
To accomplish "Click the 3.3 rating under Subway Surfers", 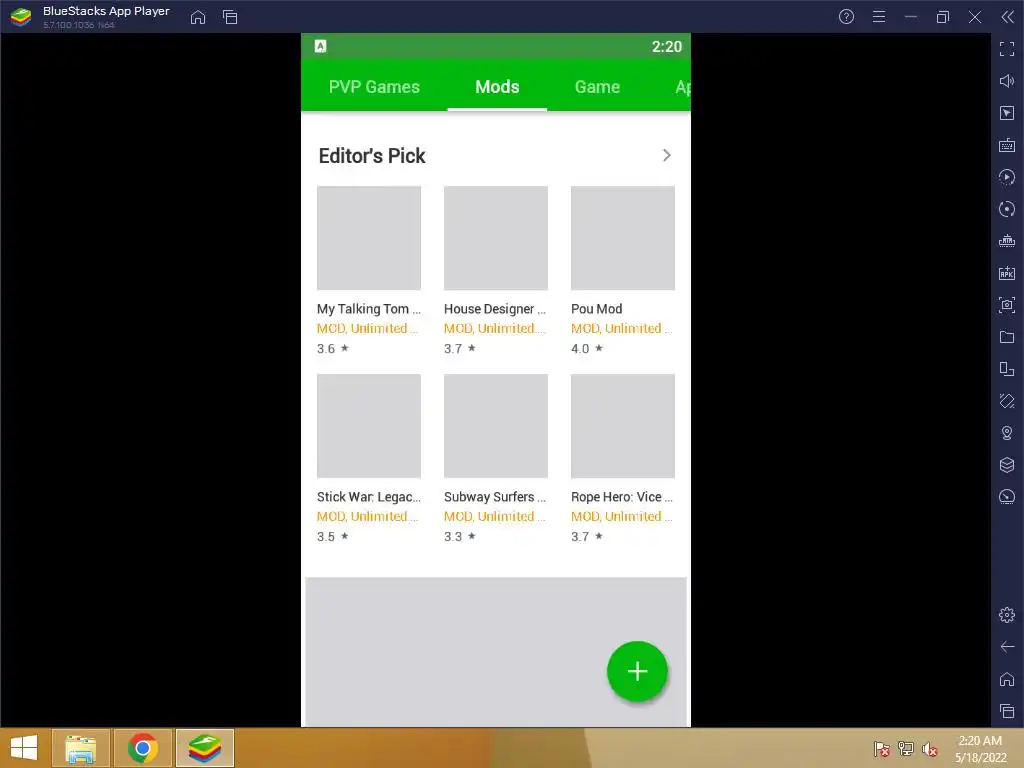I will [460, 537].
